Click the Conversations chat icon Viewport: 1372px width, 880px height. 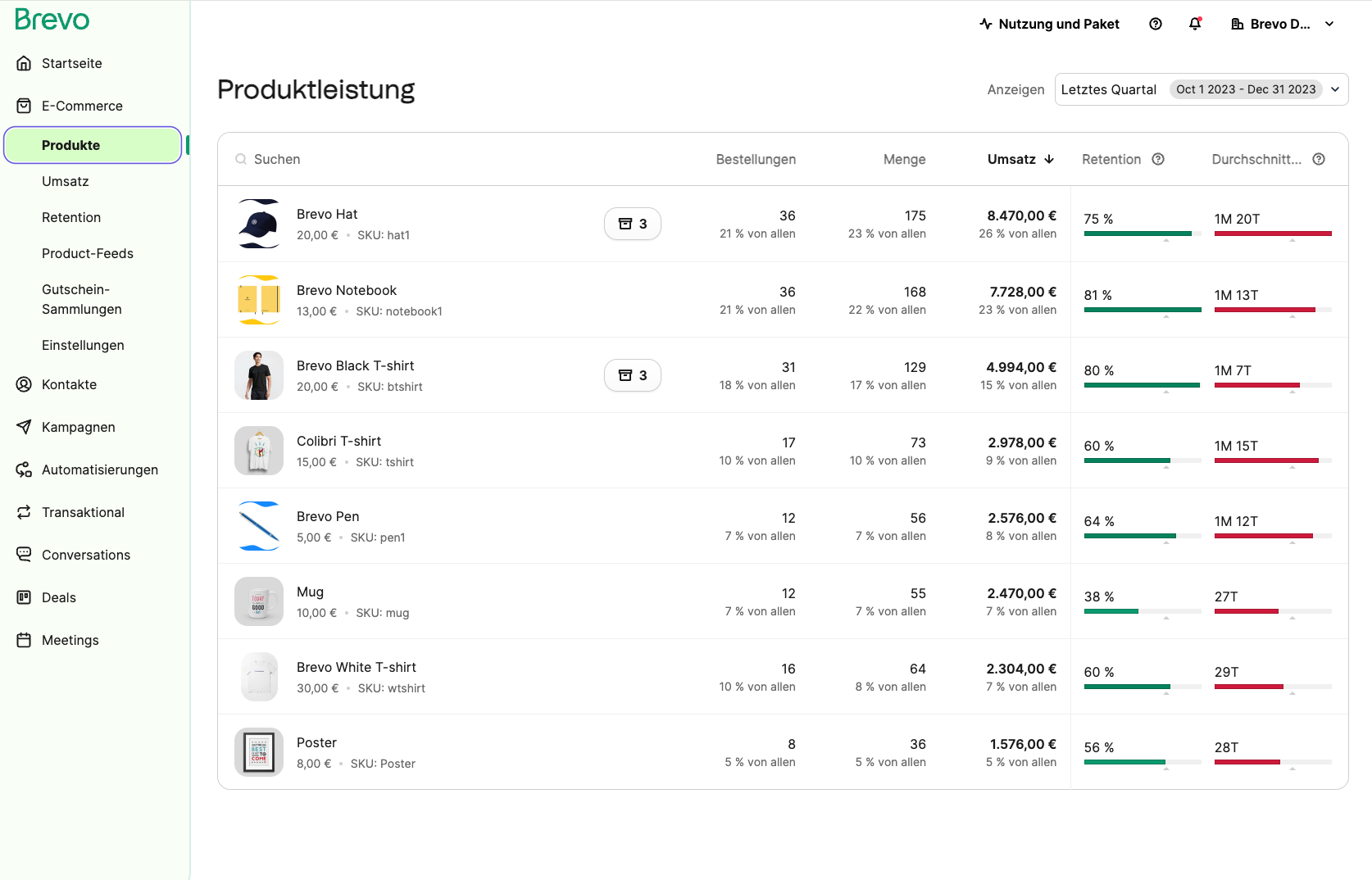point(25,555)
